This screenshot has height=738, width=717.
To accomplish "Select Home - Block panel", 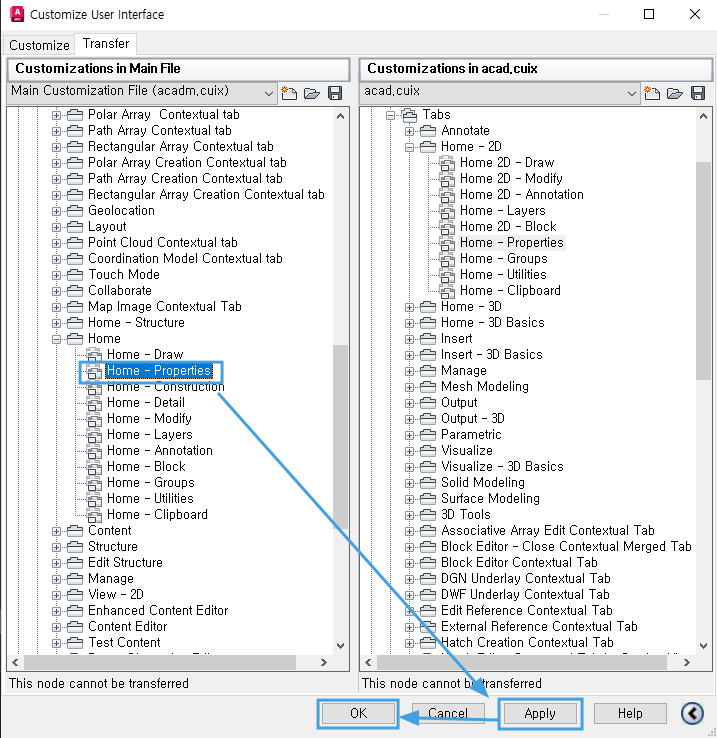I will 146,466.
